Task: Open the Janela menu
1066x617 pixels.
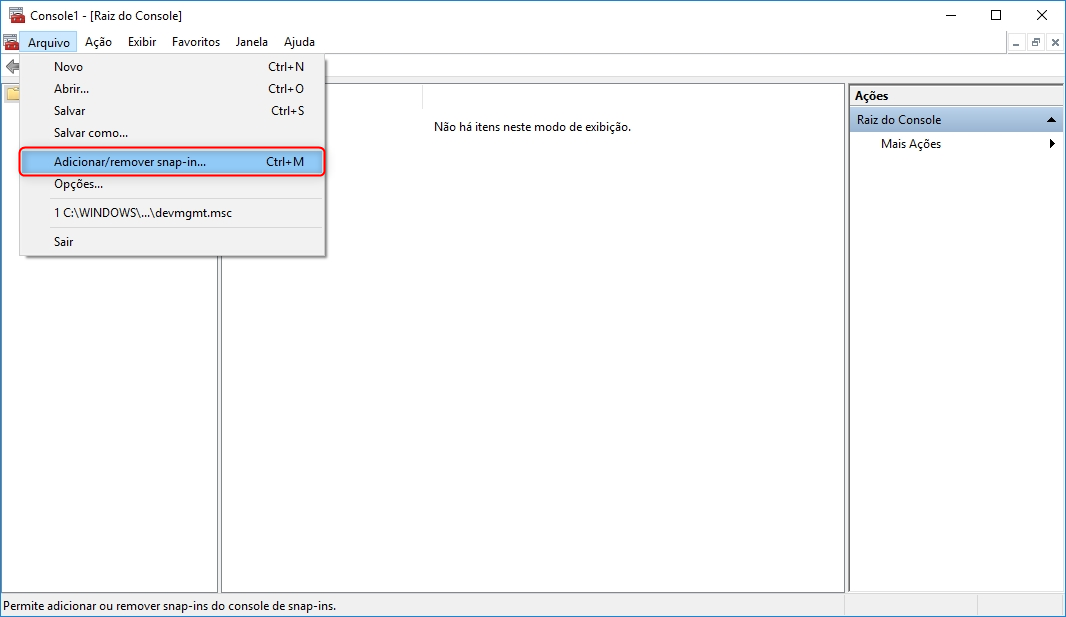Action: pyautogui.click(x=252, y=42)
